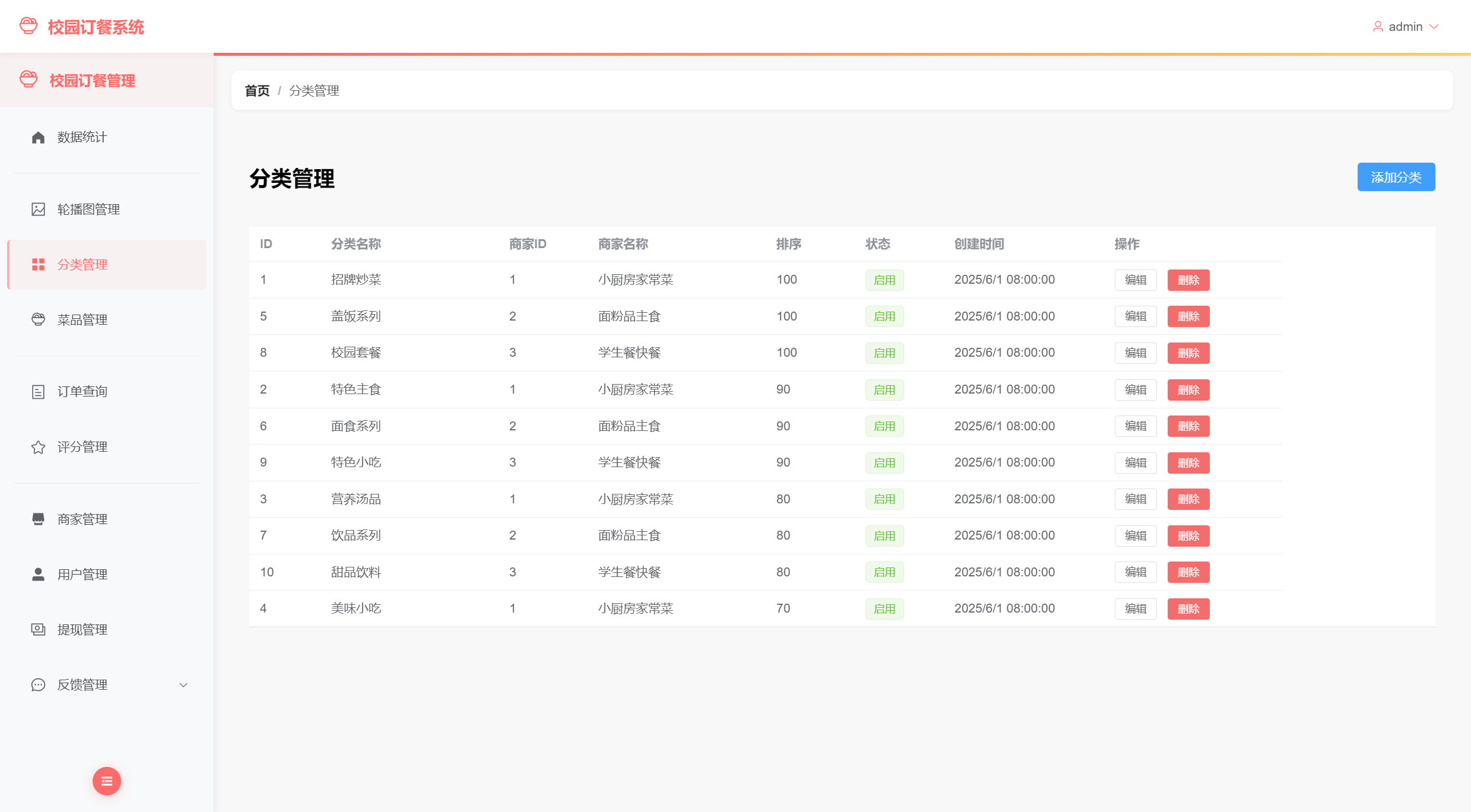Open the admin user dropdown arrow
Viewport: 1471px width, 812px height.
tap(1434, 27)
